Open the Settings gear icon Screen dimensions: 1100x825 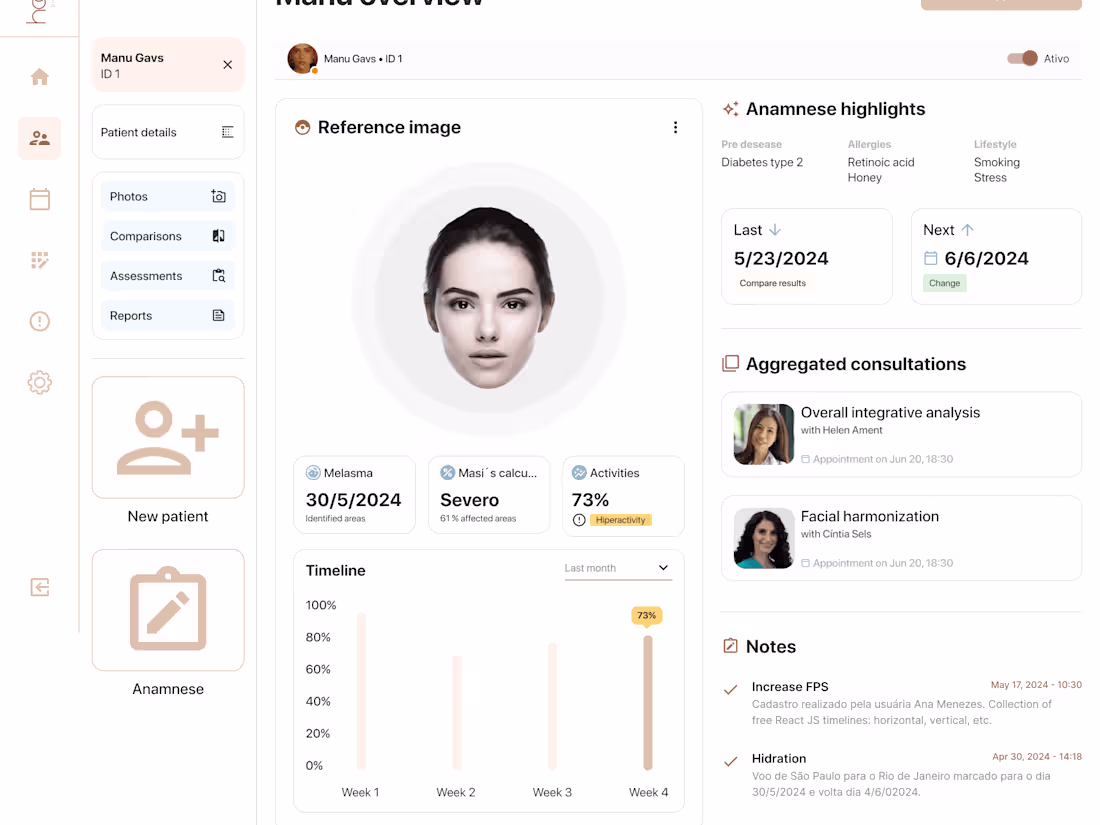click(x=39, y=382)
